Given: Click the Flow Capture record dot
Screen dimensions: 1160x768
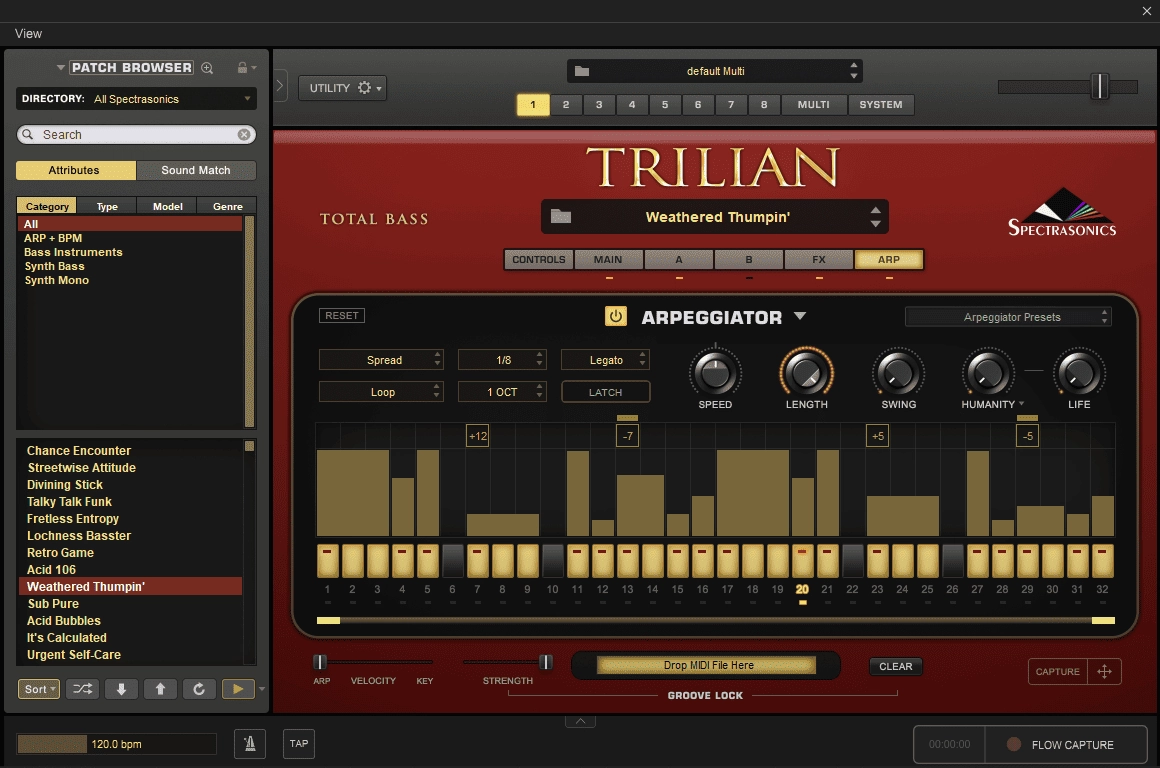Looking at the screenshot, I should [x=1014, y=744].
